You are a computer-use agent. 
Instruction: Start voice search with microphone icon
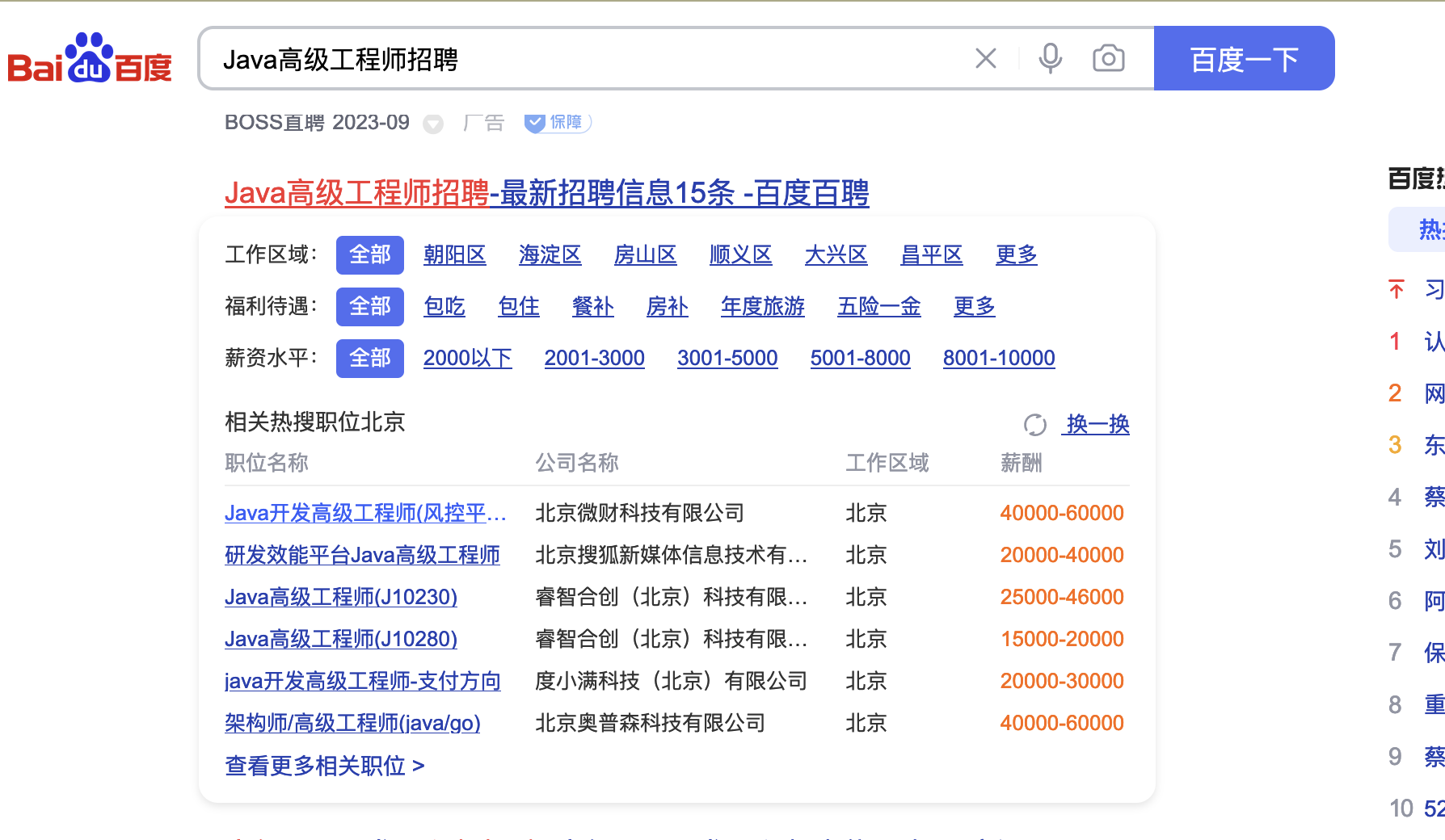(x=1050, y=58)
